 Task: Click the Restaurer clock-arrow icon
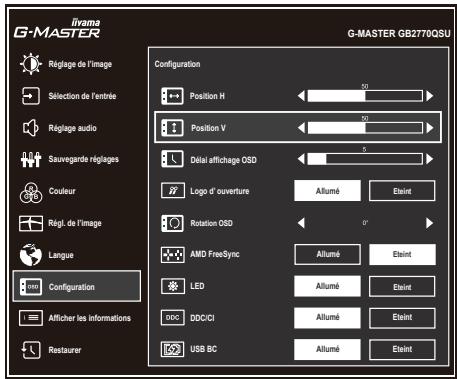coord(31,350)
